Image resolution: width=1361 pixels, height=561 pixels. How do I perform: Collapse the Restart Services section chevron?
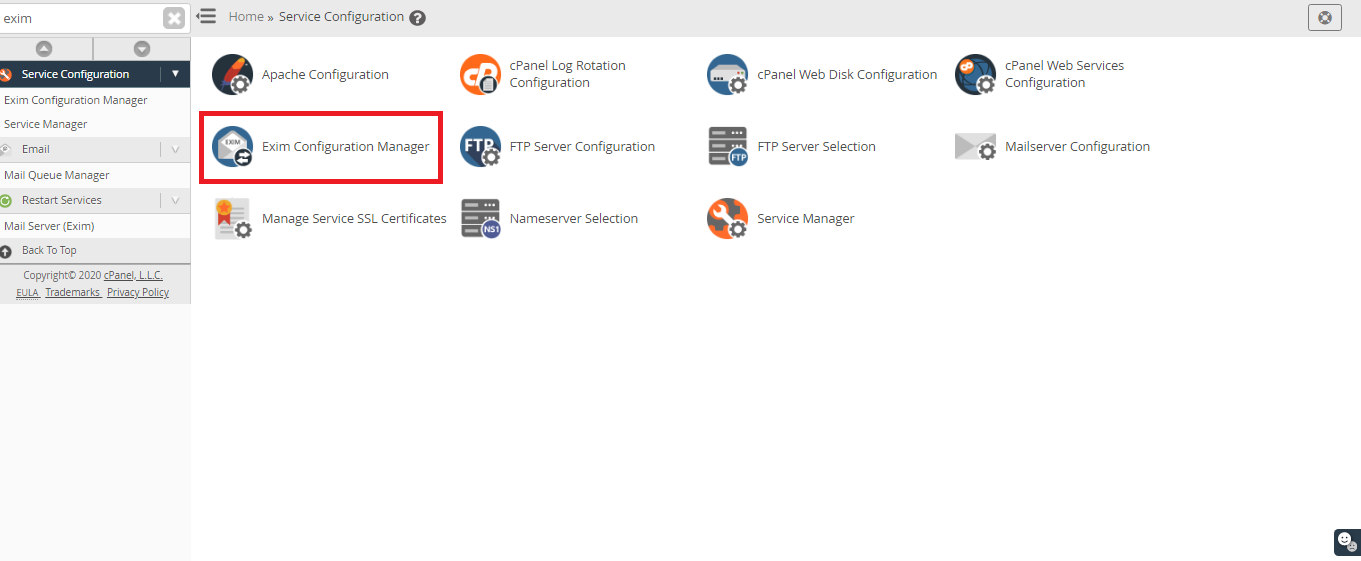click(175, 200)
